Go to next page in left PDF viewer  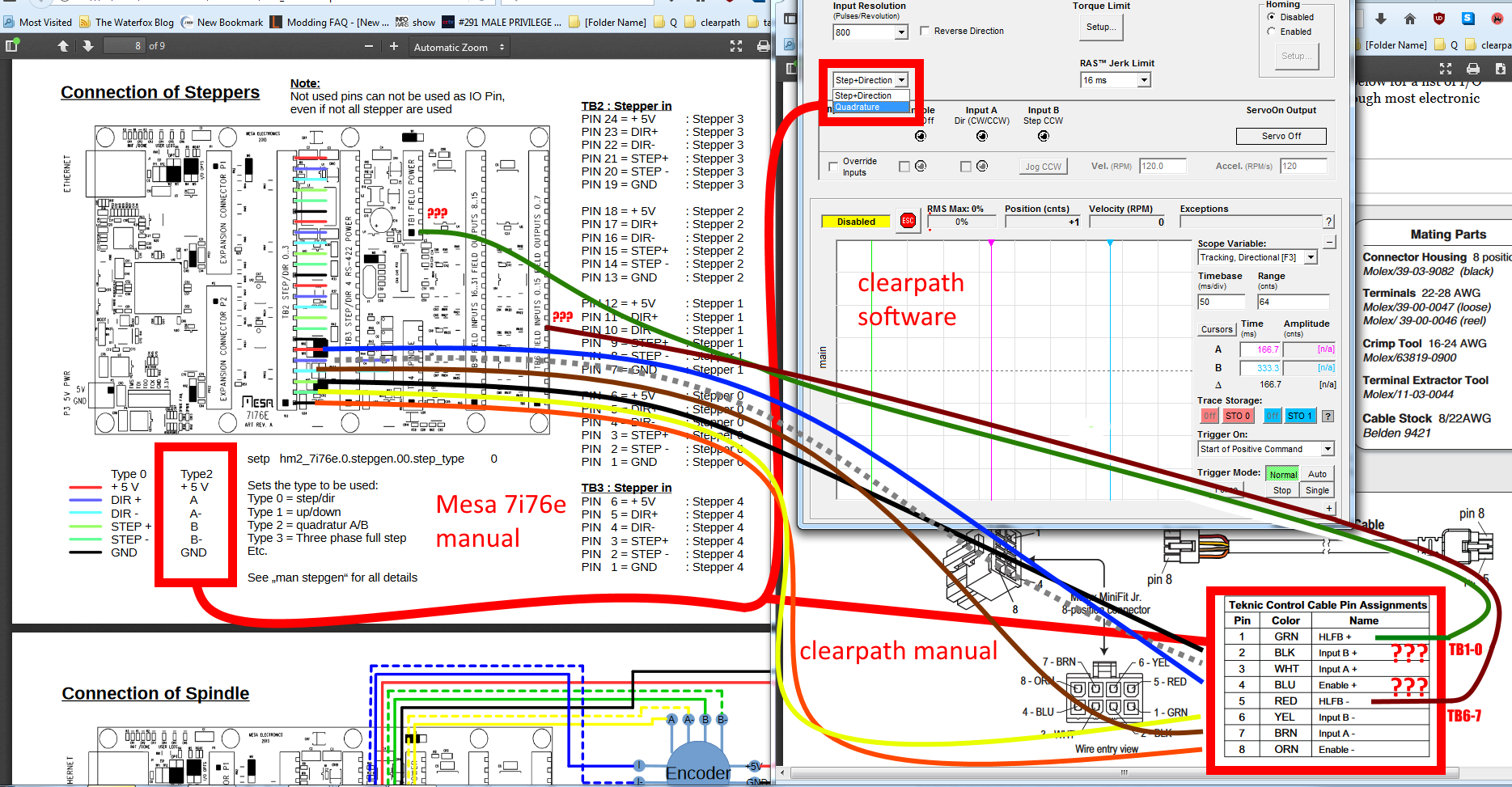[88, 46]
